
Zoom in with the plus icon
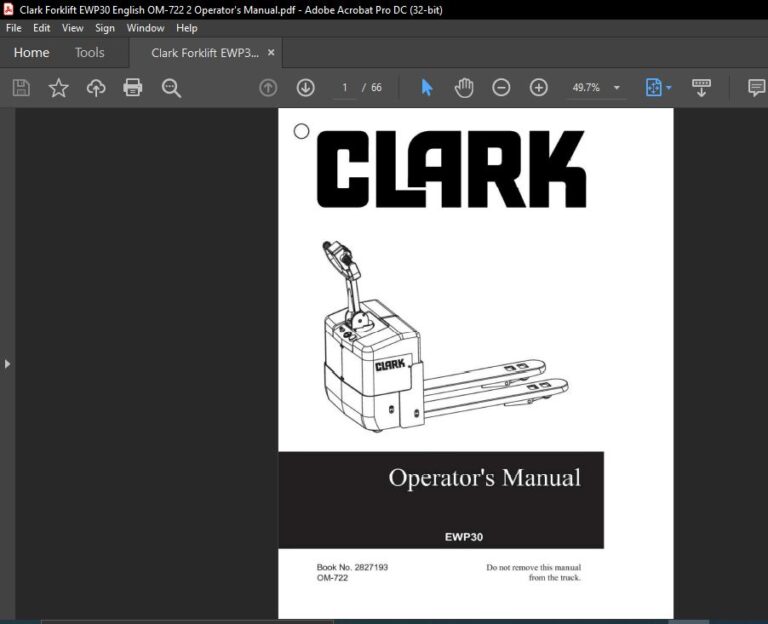538,88
